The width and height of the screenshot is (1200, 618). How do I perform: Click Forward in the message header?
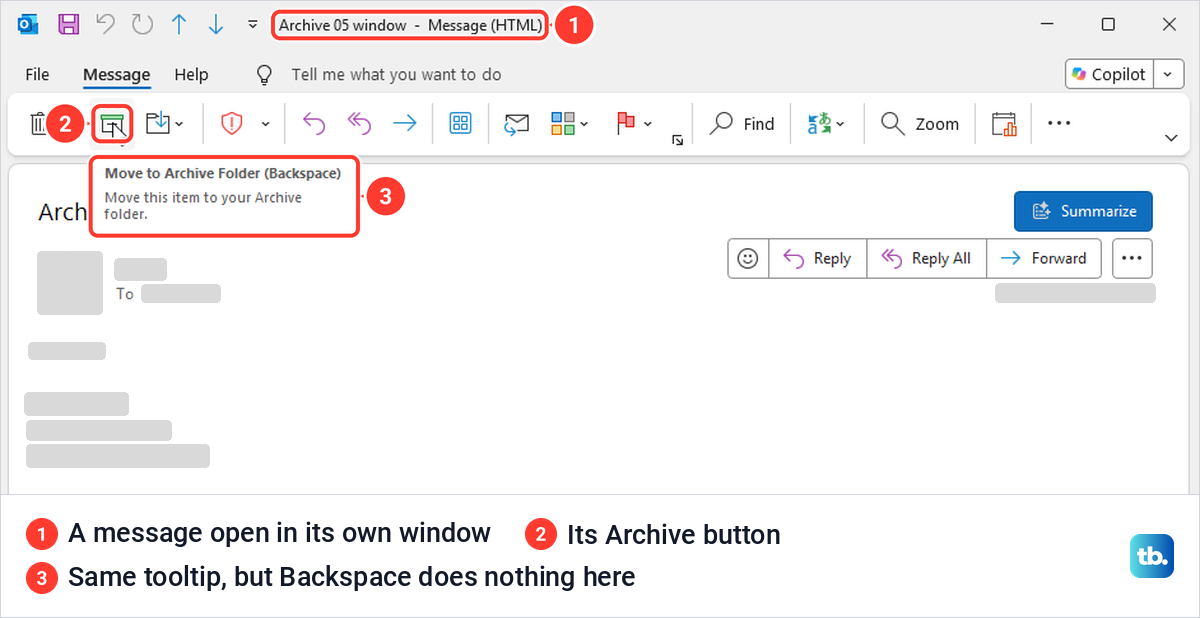coord(1044,258)
